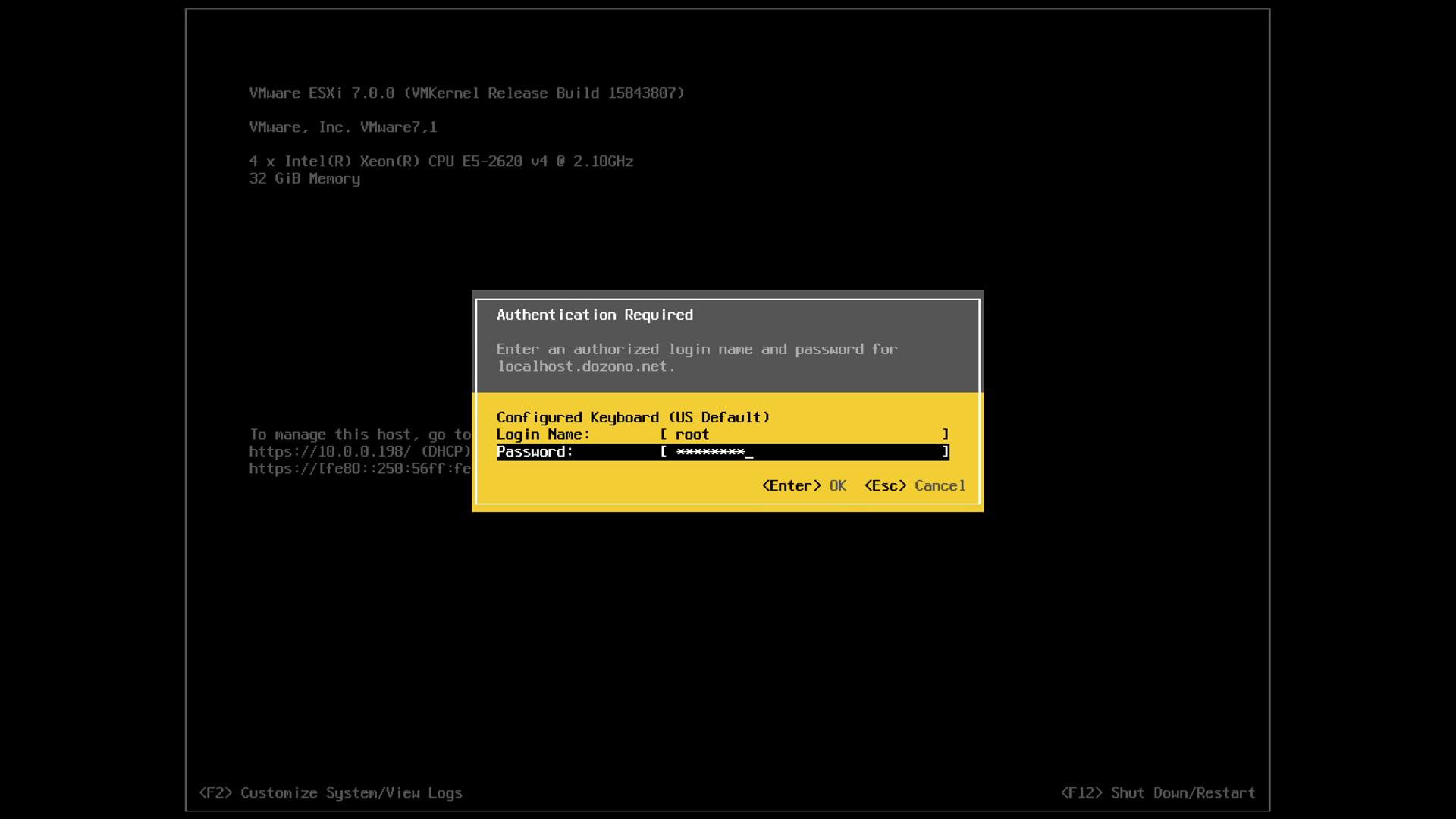Select F2 Customize System/View Logs
Screen dimensions: 1456x819
pos(331,793)
